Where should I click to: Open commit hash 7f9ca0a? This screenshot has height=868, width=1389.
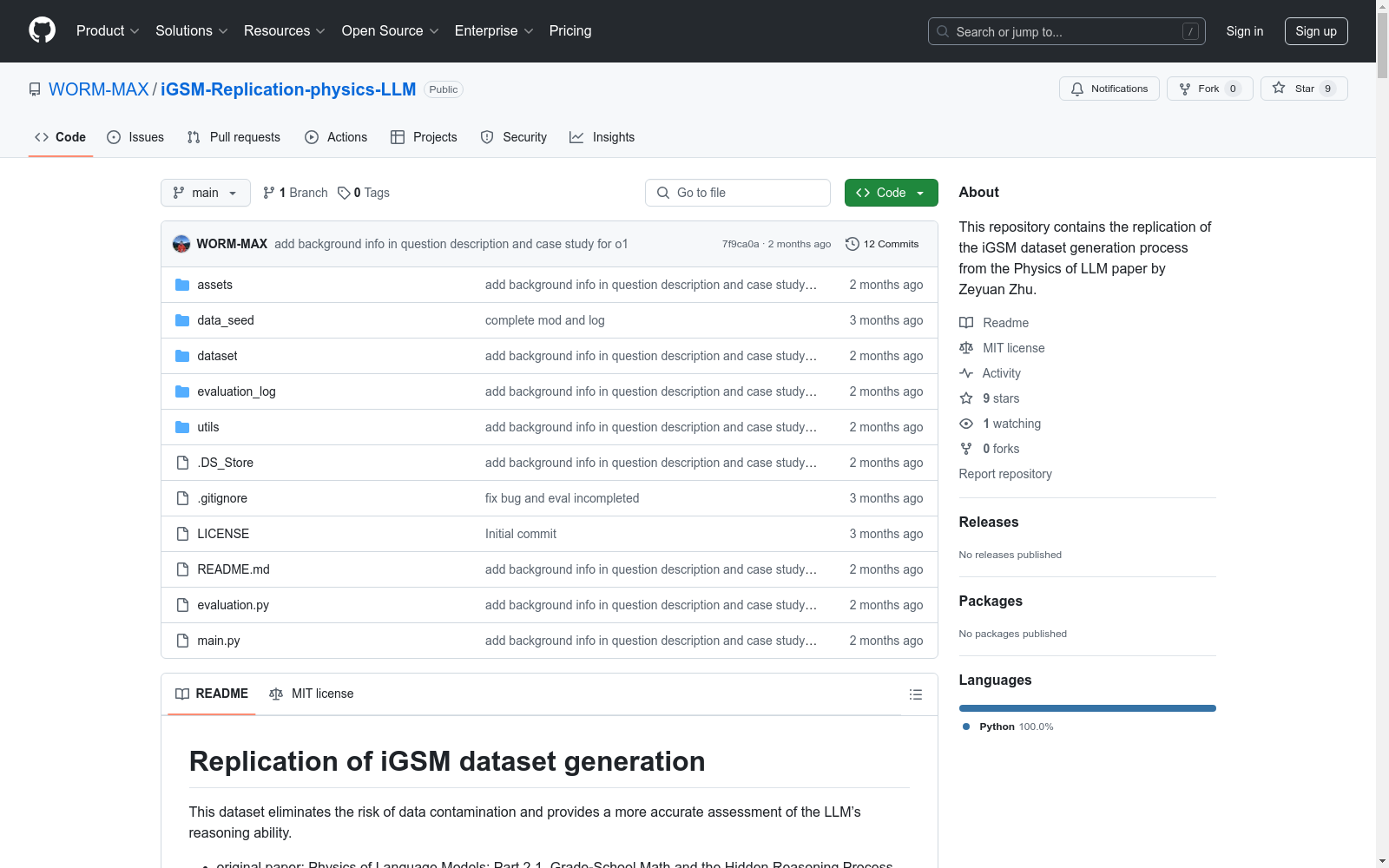(741, 244)
